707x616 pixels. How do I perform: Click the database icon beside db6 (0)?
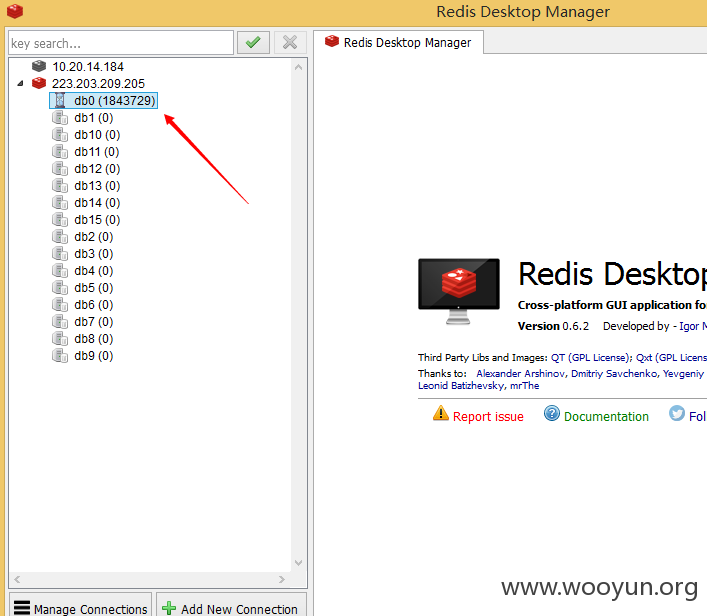click(x=60, y=304)
